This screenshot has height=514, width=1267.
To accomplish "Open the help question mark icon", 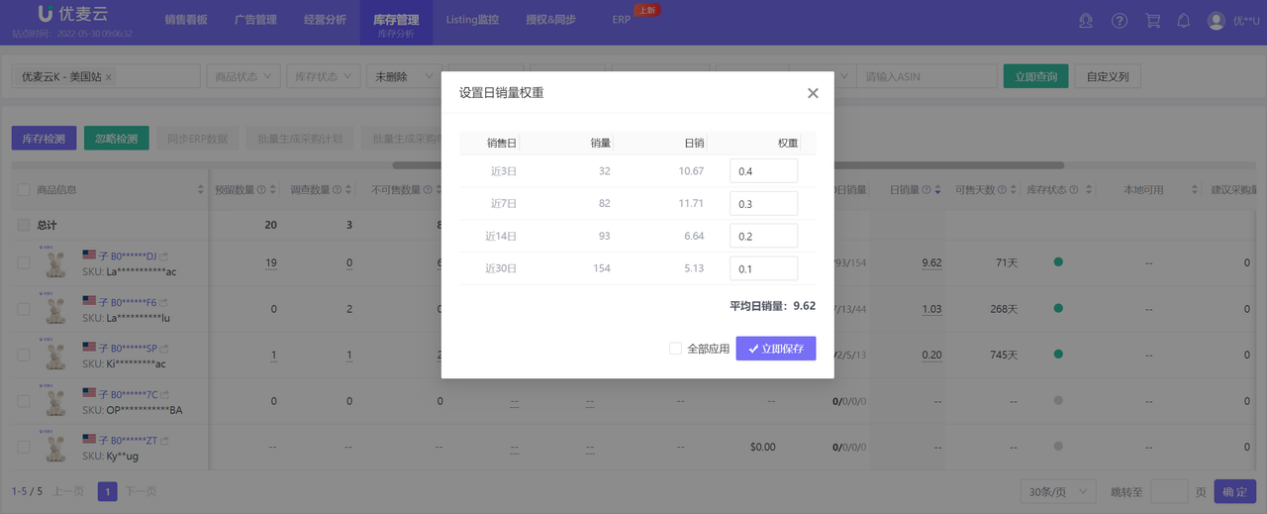I will (1119, 20).
